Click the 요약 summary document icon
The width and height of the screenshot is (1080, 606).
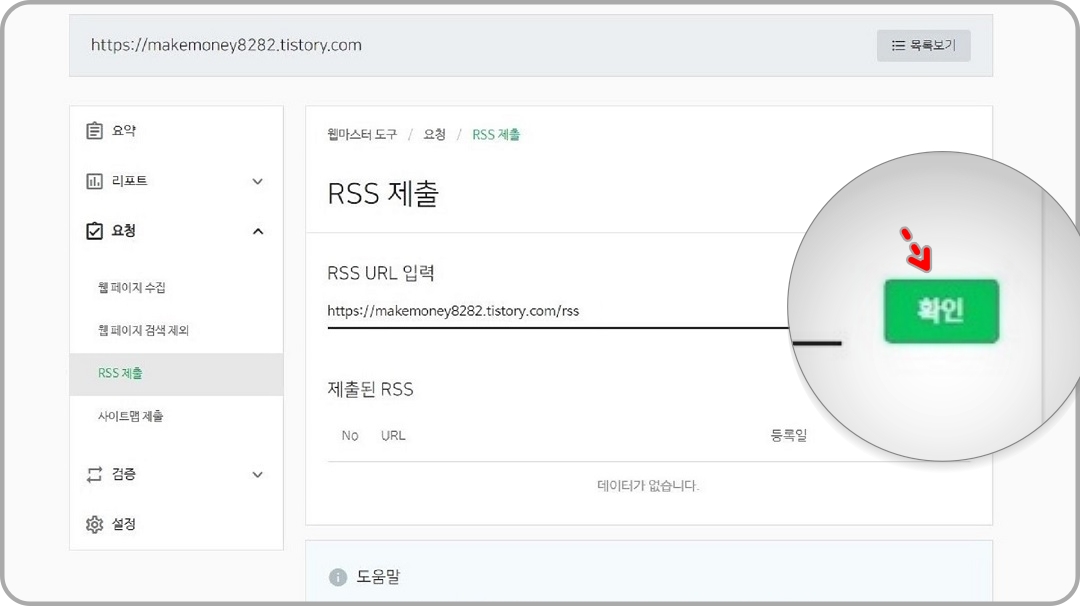[x=95, y=130]
